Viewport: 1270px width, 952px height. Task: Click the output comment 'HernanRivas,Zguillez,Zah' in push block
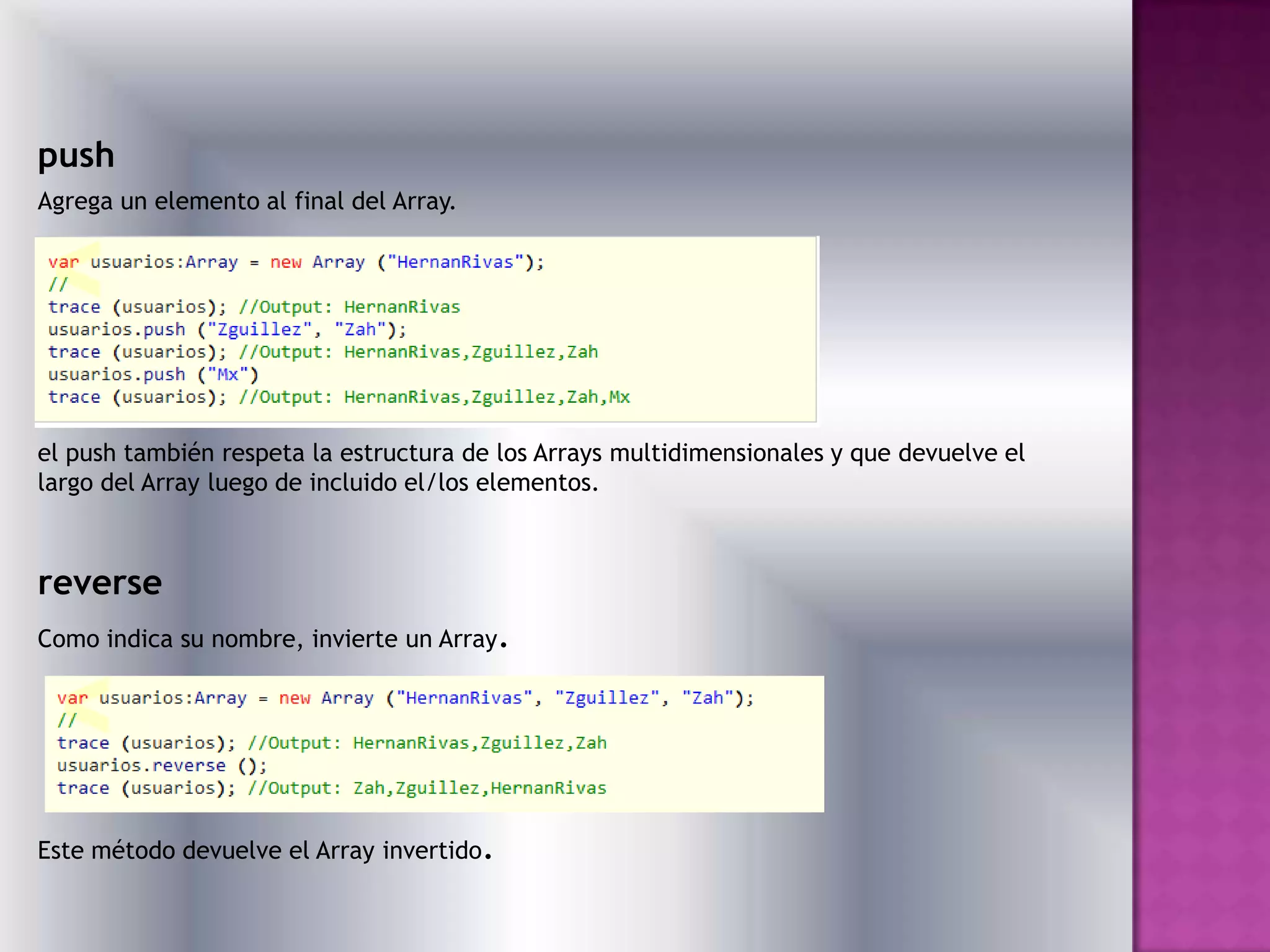[471, 352]
